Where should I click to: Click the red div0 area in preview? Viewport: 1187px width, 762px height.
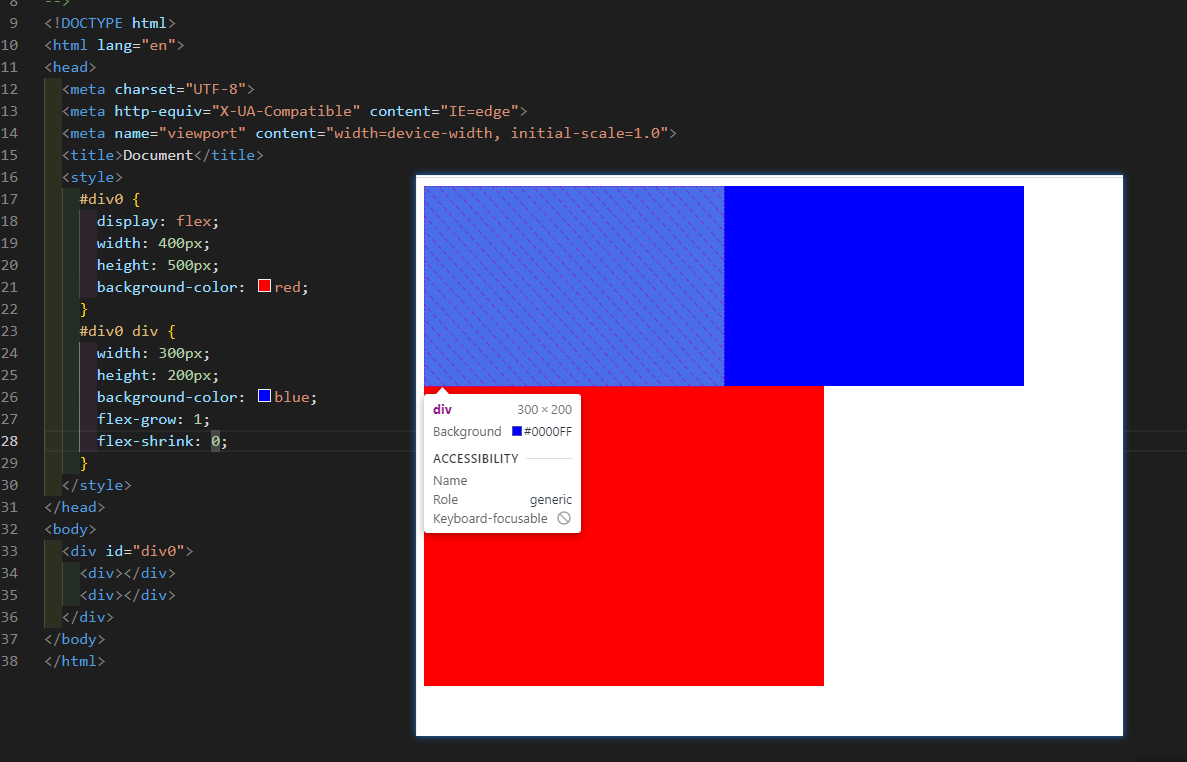point(624,536)
